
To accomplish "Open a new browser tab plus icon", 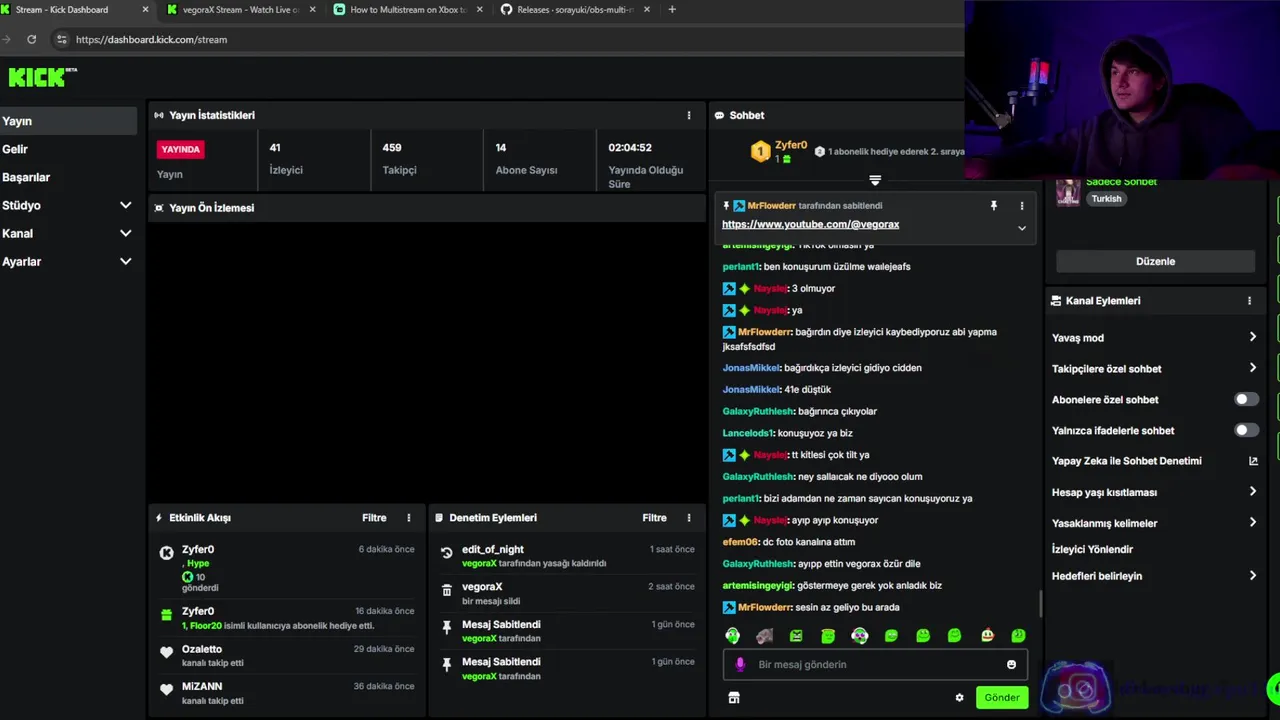I will coord(671,10).
